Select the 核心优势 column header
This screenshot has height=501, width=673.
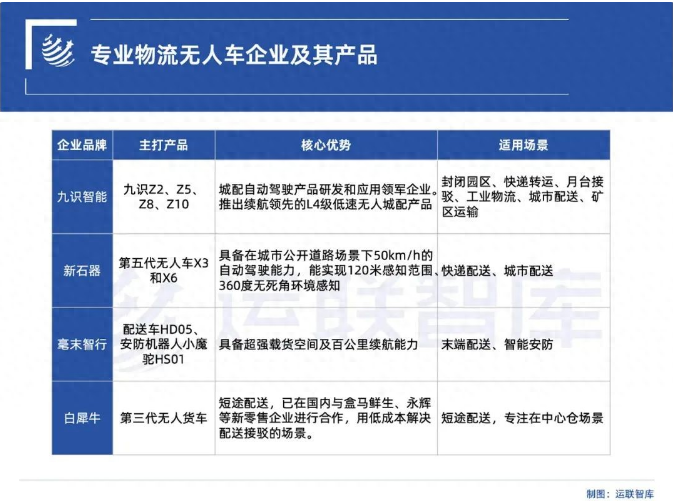pos(326,145)
